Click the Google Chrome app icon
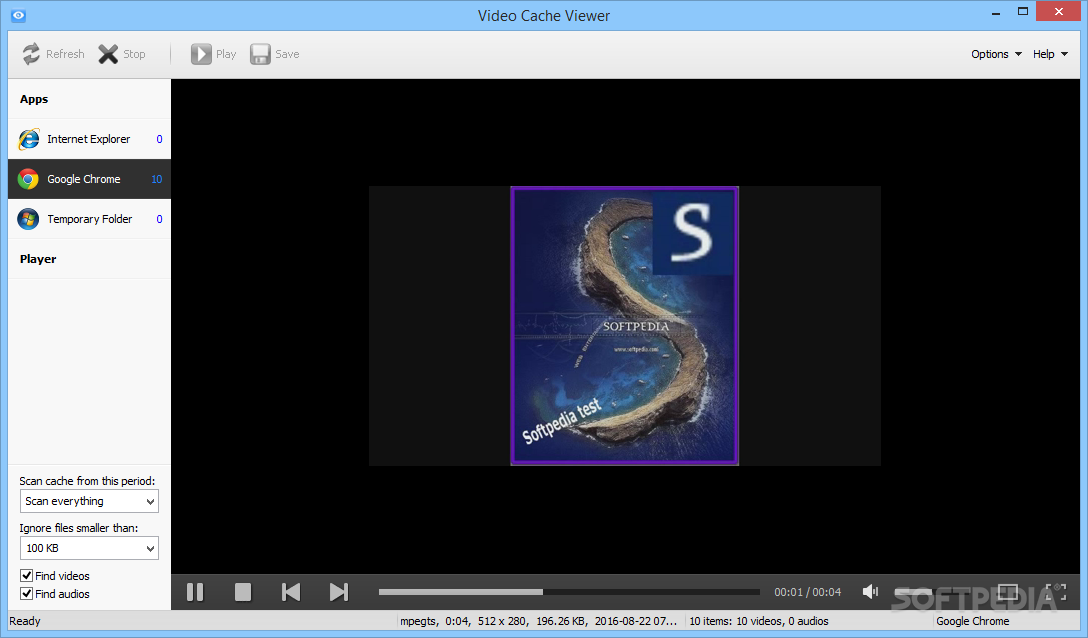1088x638 pixels. tap(28, 179)
